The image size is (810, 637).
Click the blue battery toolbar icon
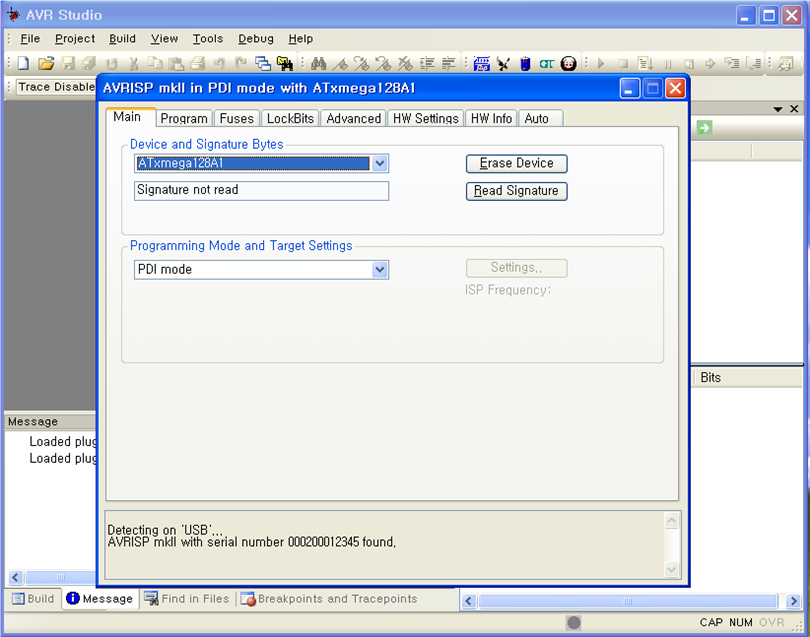click(x=525, y=64)
